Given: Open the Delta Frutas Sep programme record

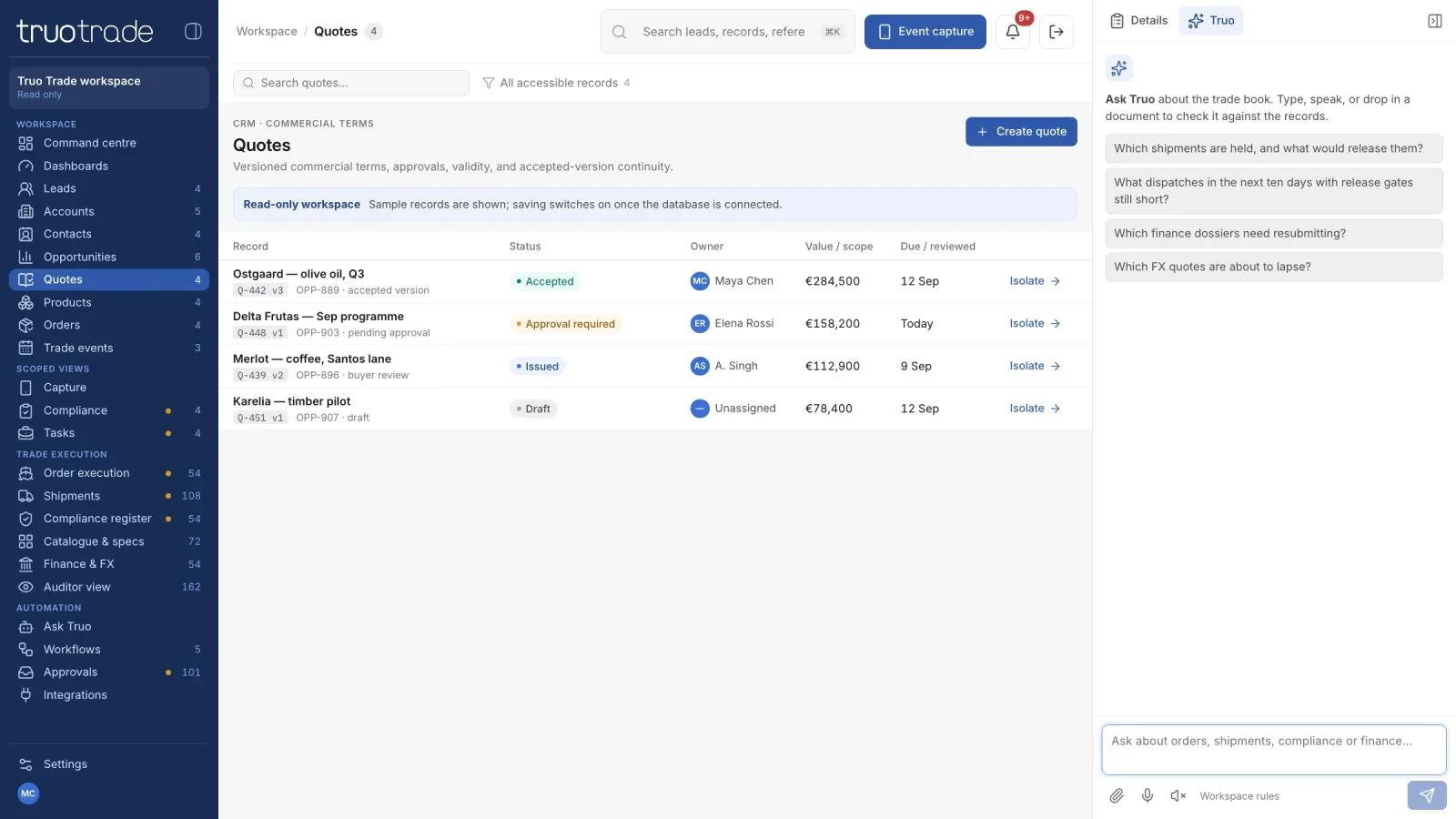Looking at the screenshot, I should [318, 317].
